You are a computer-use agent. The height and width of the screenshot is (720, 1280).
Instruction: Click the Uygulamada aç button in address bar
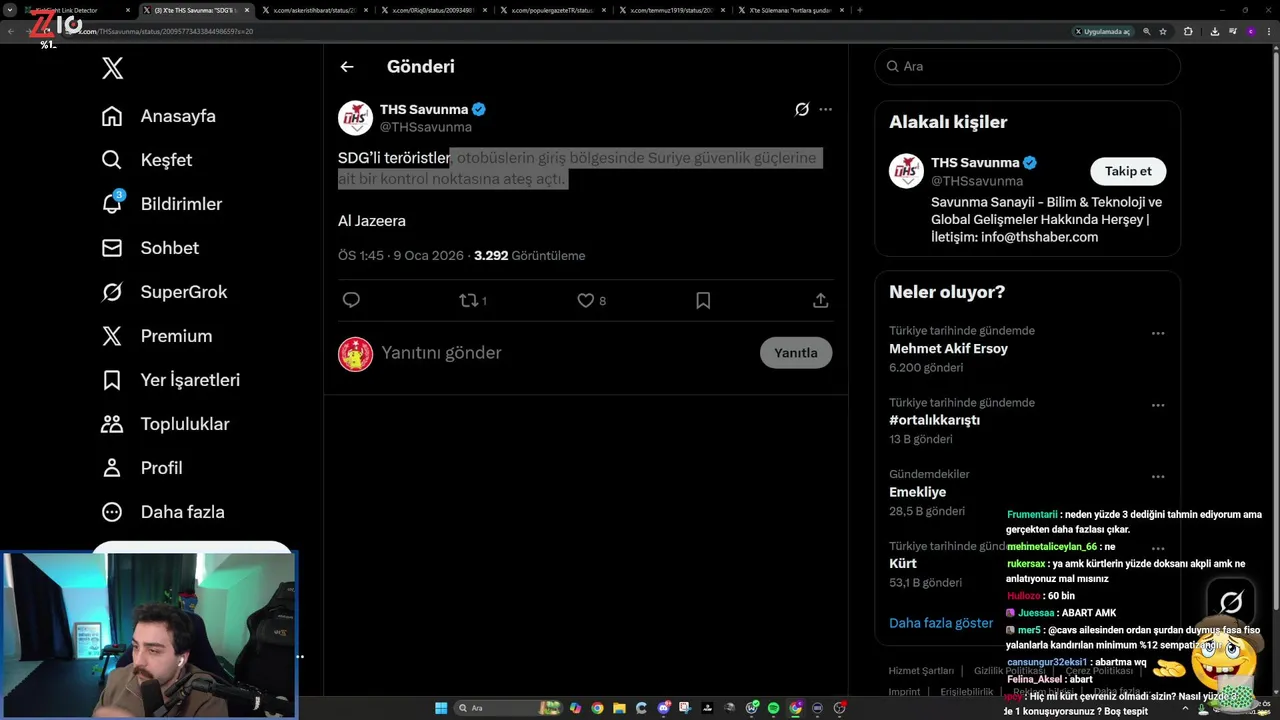tap(1102, 32)
